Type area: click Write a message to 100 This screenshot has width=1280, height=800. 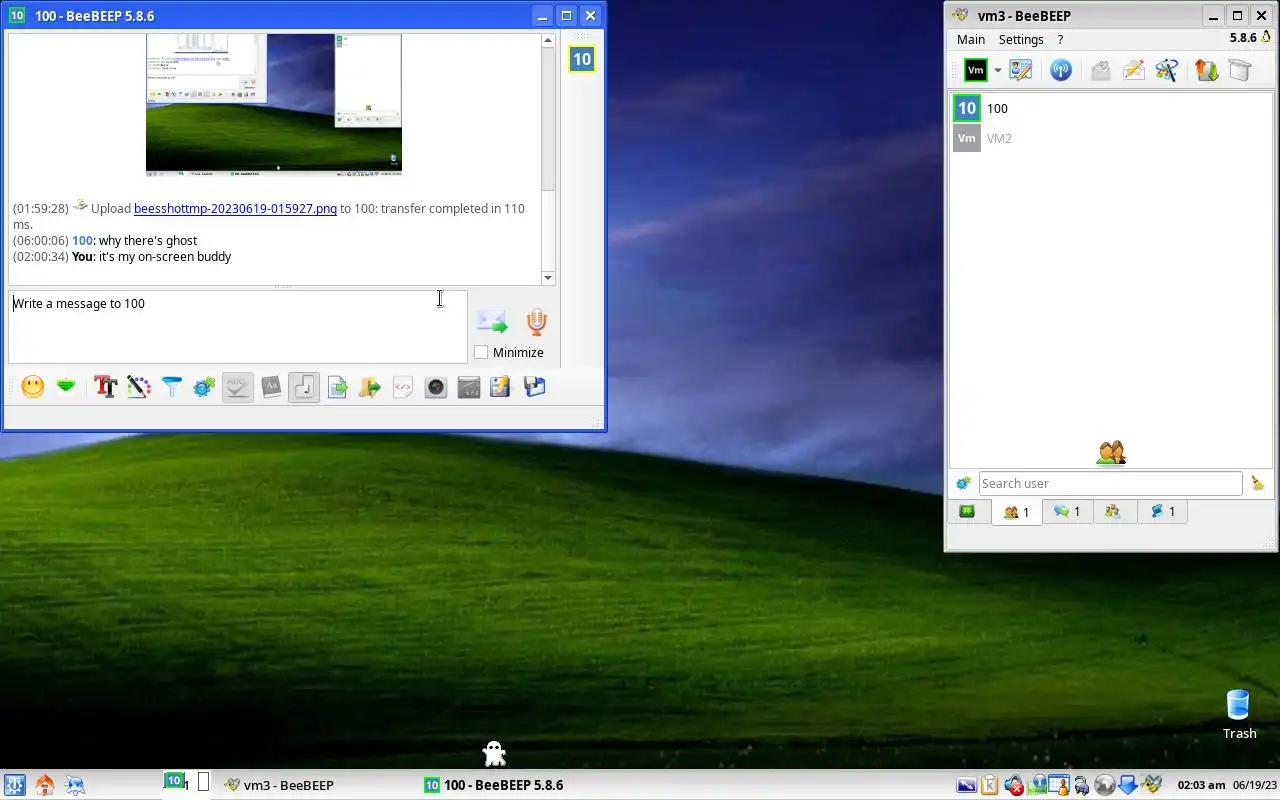point(237,326)
